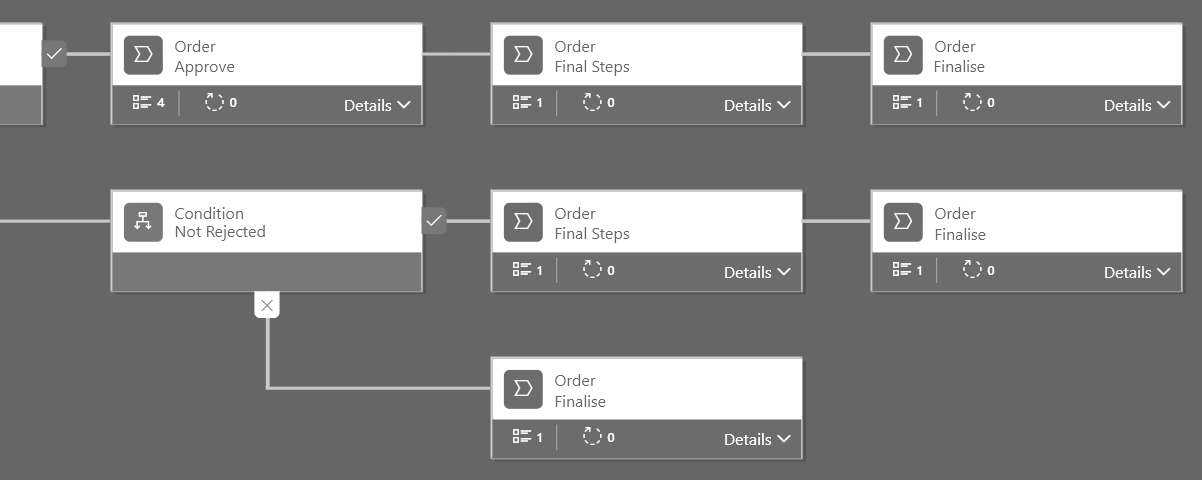Expand Details on Order Finalise right of the condition row
The height and width of the screenshot is (480, 1202).
[1137, 272]
